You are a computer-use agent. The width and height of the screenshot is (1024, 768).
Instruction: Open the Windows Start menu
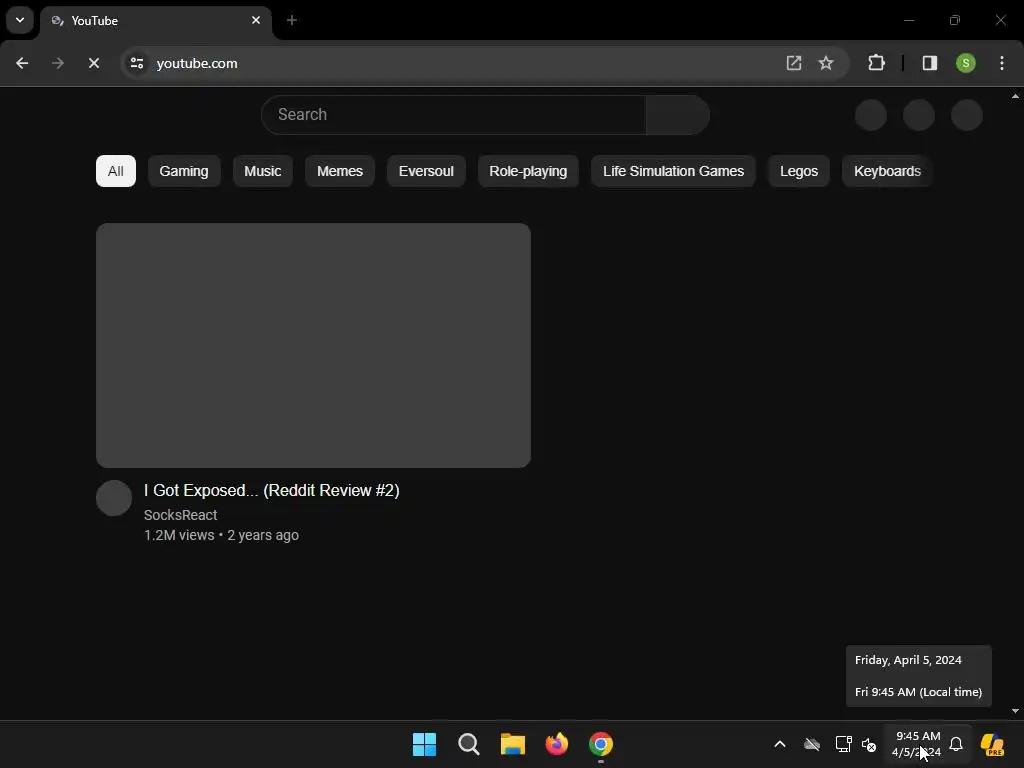[424, 744]
